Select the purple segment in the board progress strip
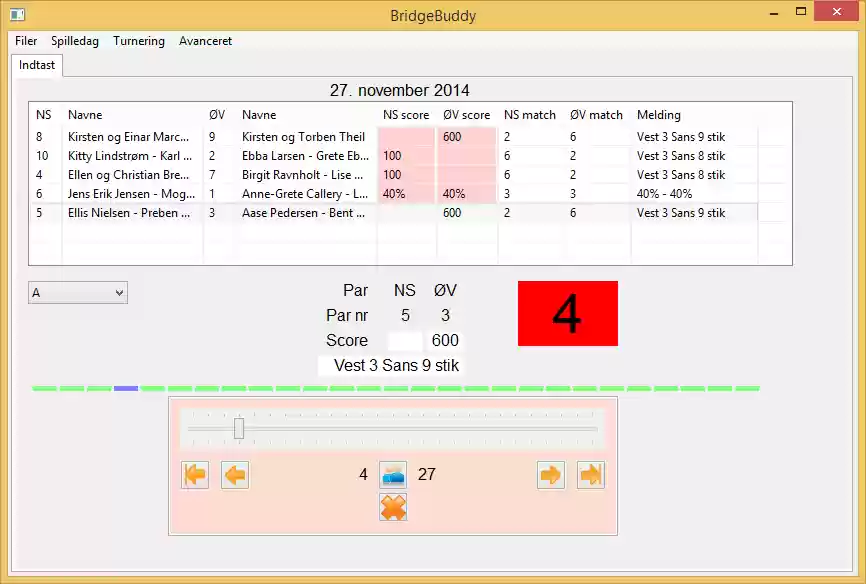This screenshot has height=584, width=866. point(126,389)
